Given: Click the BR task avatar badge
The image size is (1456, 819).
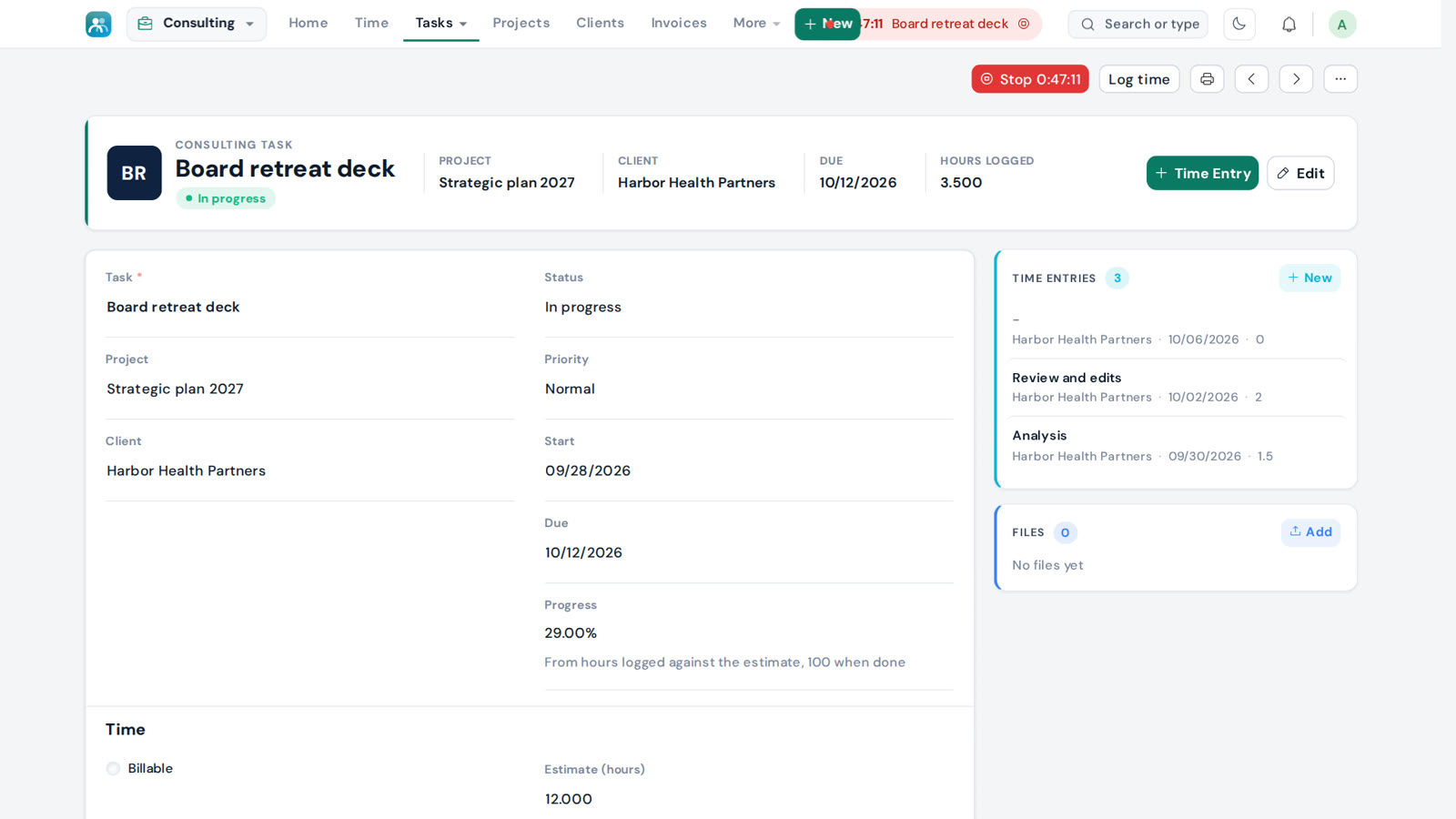Looking at the screenshot, I should (x=134, y=173).
